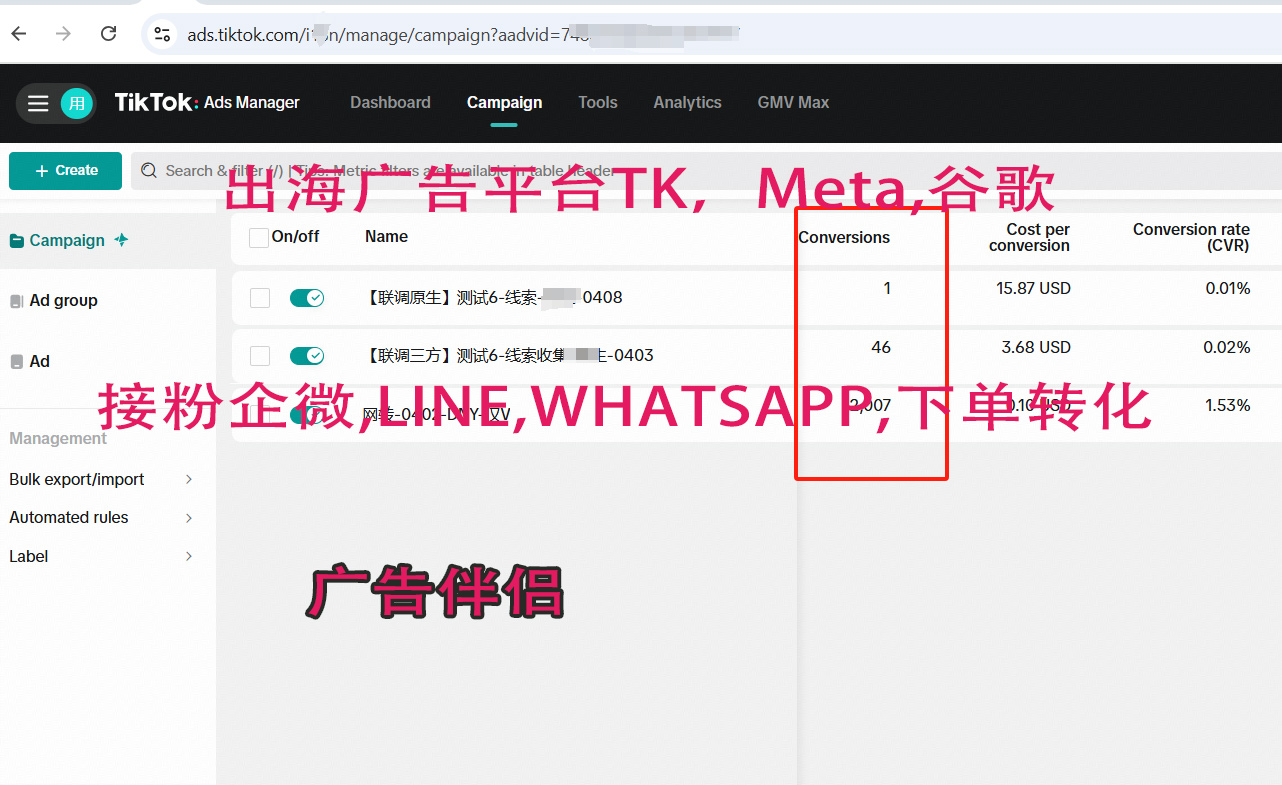Toggle off the campaign ending 0408
The image size is (1282, 785).
tap(307, 298)
